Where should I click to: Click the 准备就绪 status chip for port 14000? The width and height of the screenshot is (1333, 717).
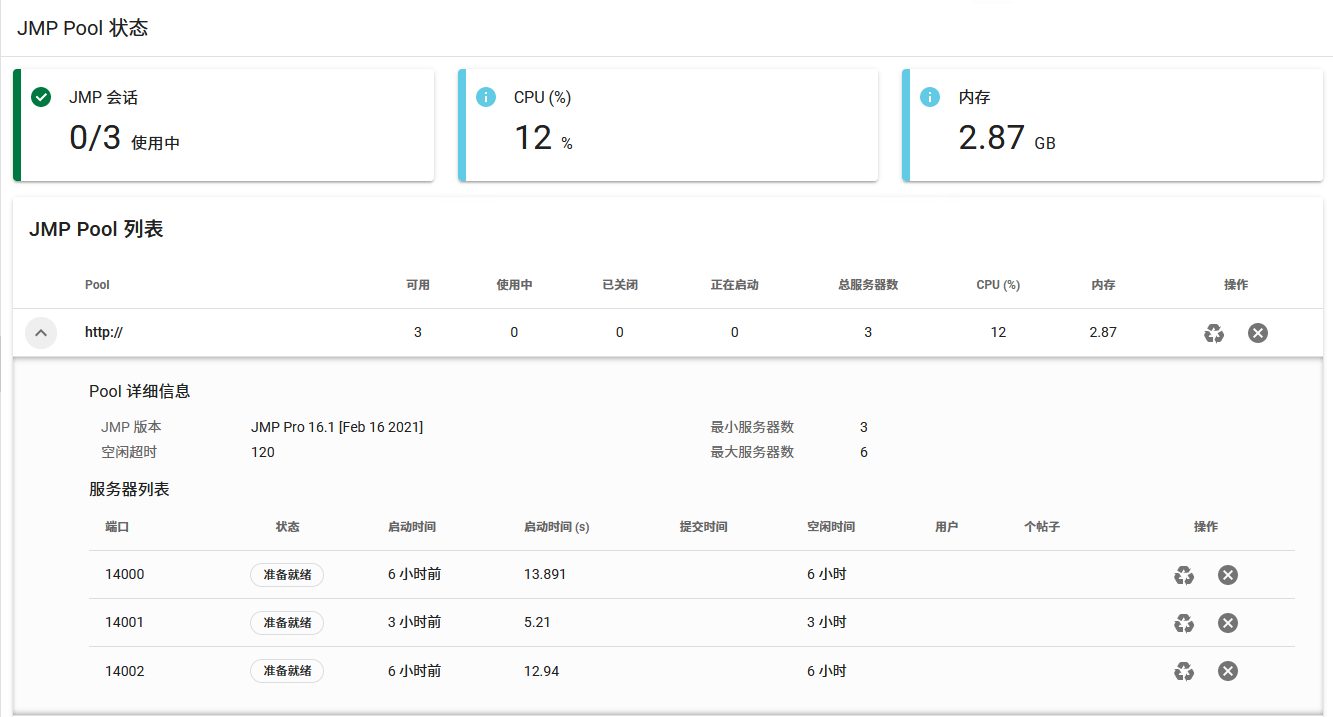pyautogui.click(x=287, y=575)
